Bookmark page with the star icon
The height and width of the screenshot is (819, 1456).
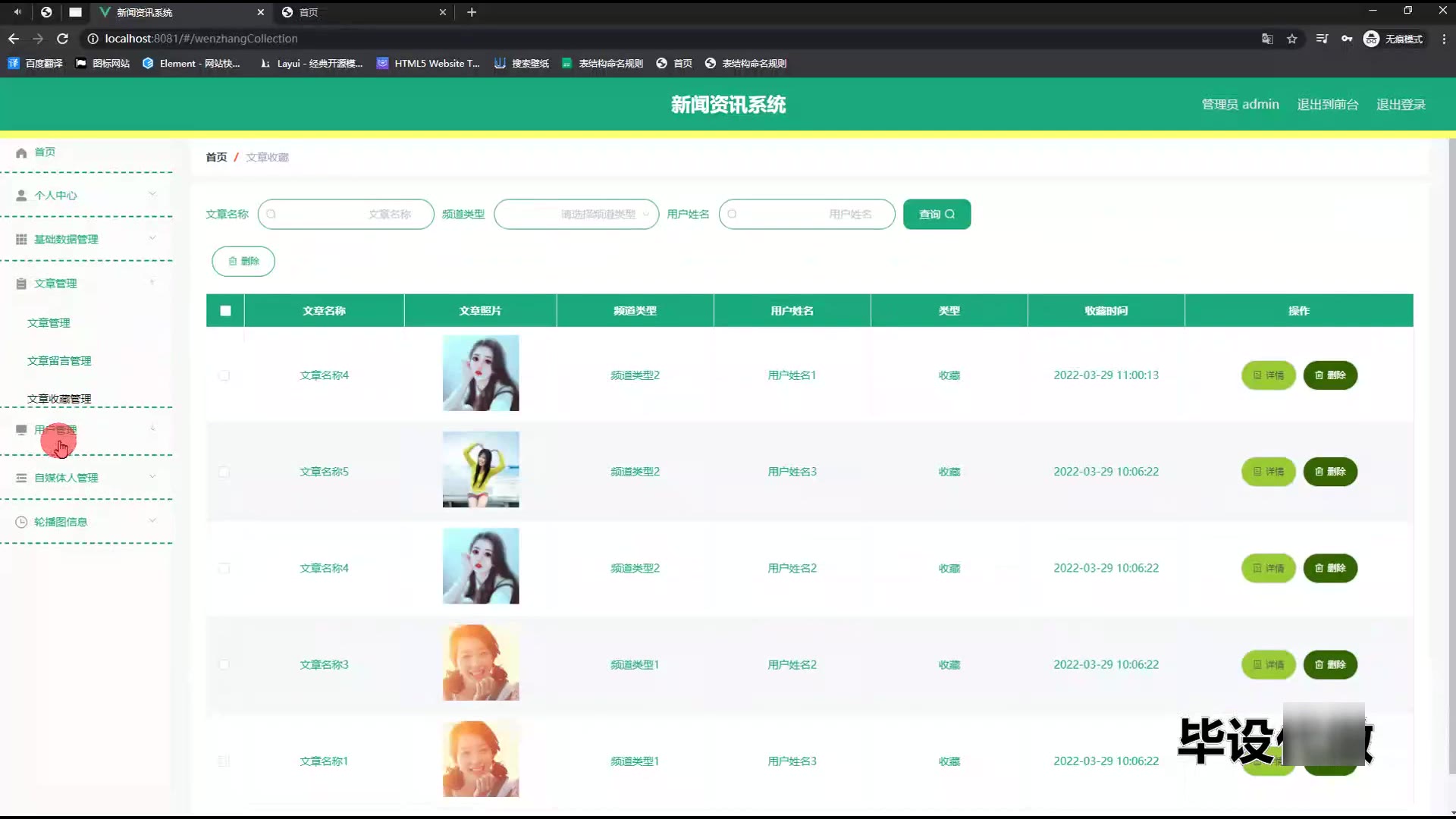(1292, 39)
